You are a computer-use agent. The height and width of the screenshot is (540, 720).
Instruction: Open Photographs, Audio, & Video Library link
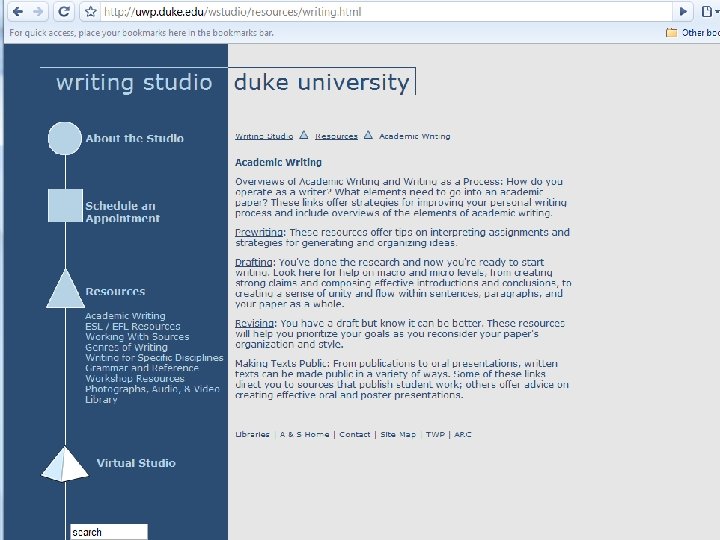pos(152,394)
